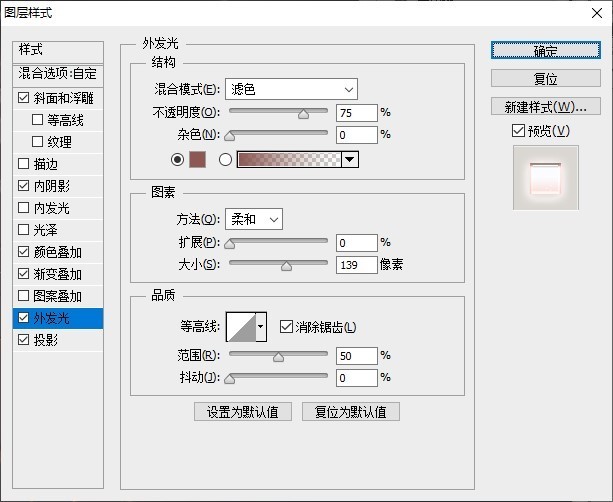Open the 混合模式 blend mode dropdown

click(x=291, y=89)
